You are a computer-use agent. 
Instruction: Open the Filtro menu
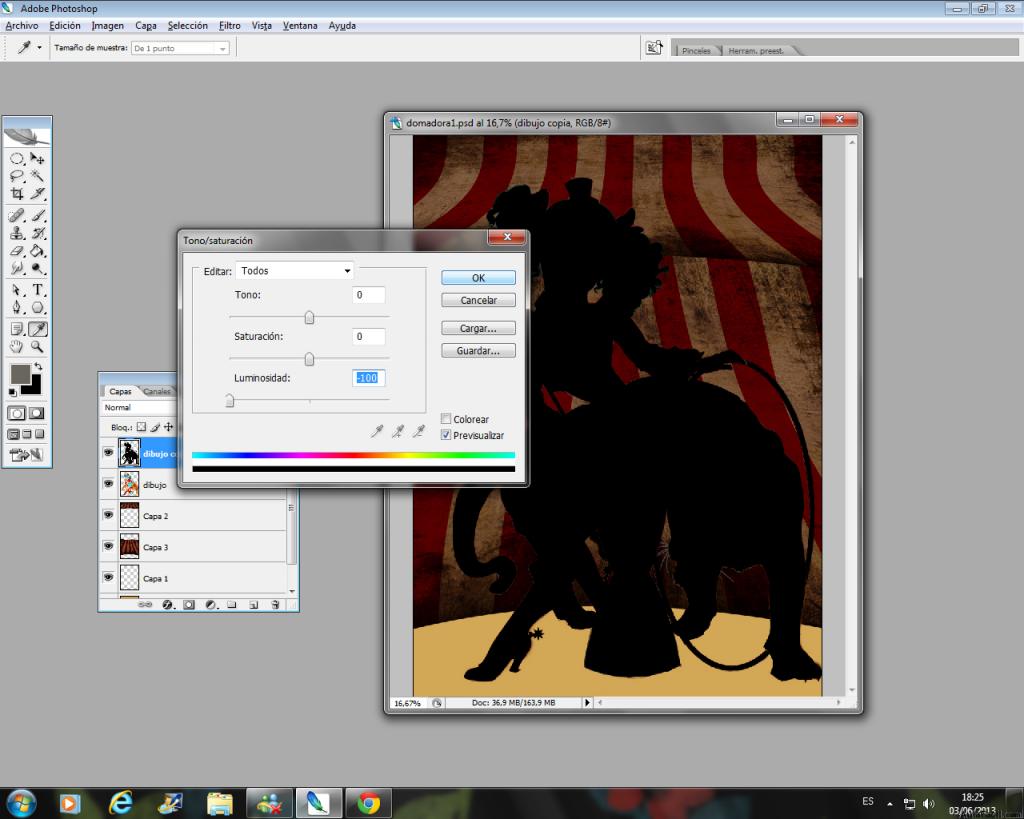(229, 25)
